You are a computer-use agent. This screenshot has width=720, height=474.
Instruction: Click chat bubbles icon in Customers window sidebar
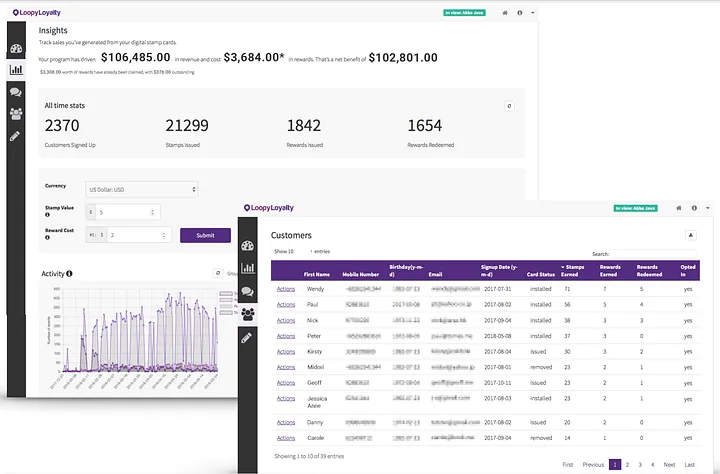(x=248, y=291)
